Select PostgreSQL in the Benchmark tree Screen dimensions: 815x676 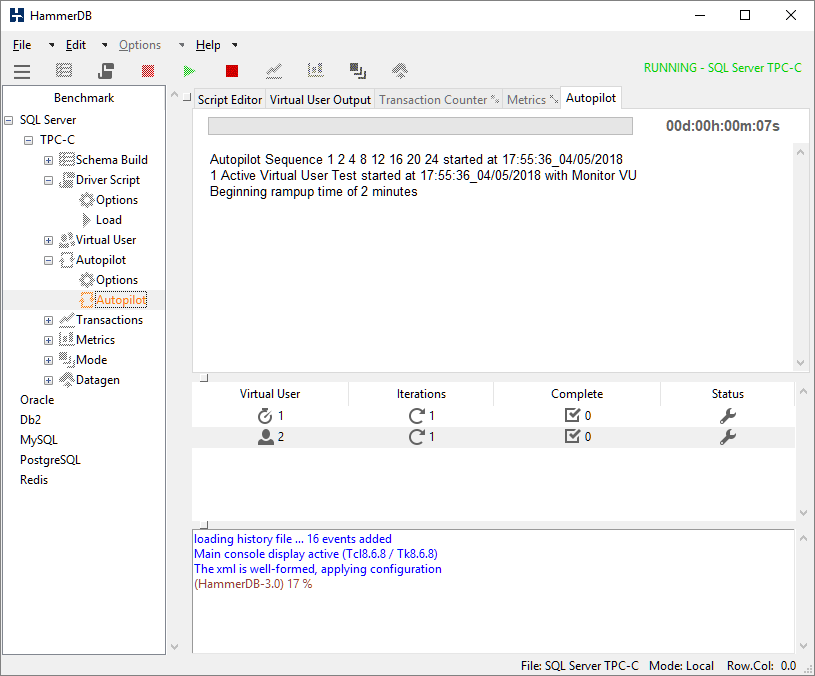click(x=50, y=460)
